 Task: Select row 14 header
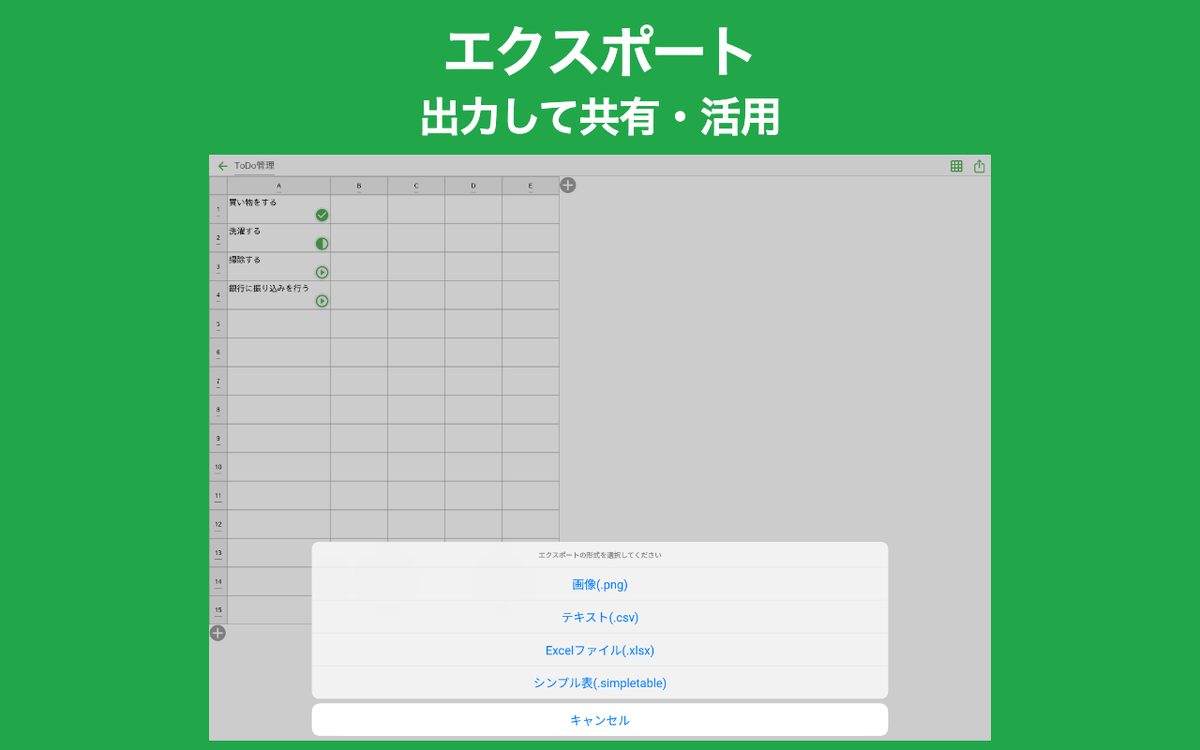[x=218, y=582]
